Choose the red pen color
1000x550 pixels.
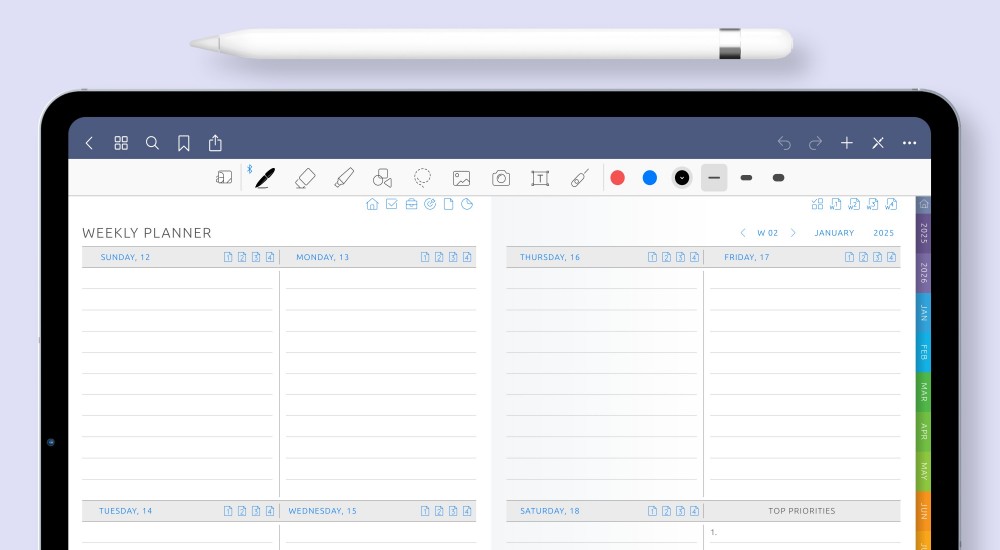coord(618,178)
